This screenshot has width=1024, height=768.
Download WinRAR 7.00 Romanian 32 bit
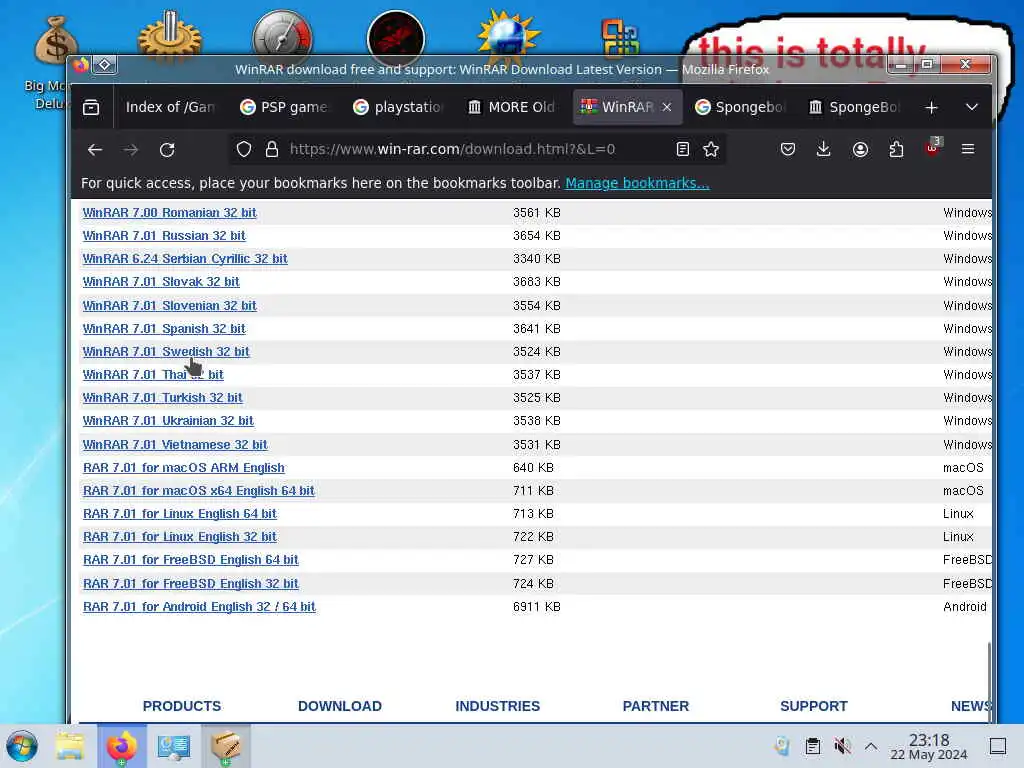coord(169,213)
